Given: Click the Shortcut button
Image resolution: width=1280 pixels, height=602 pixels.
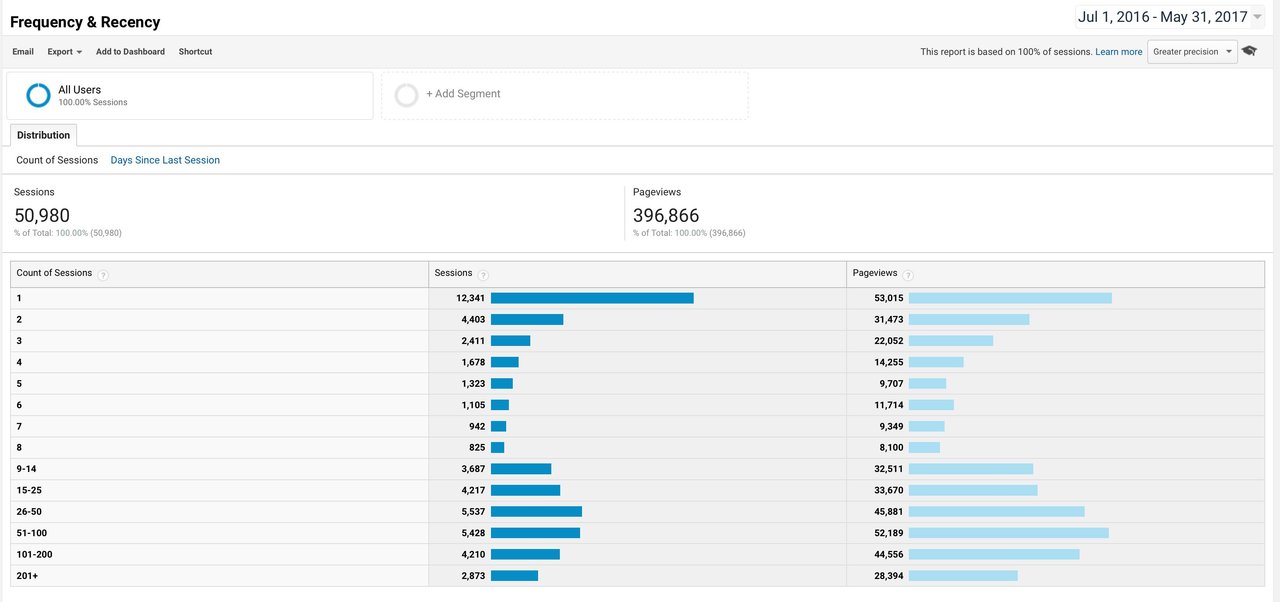Looking at the screenshot, I should pos(195,52).
